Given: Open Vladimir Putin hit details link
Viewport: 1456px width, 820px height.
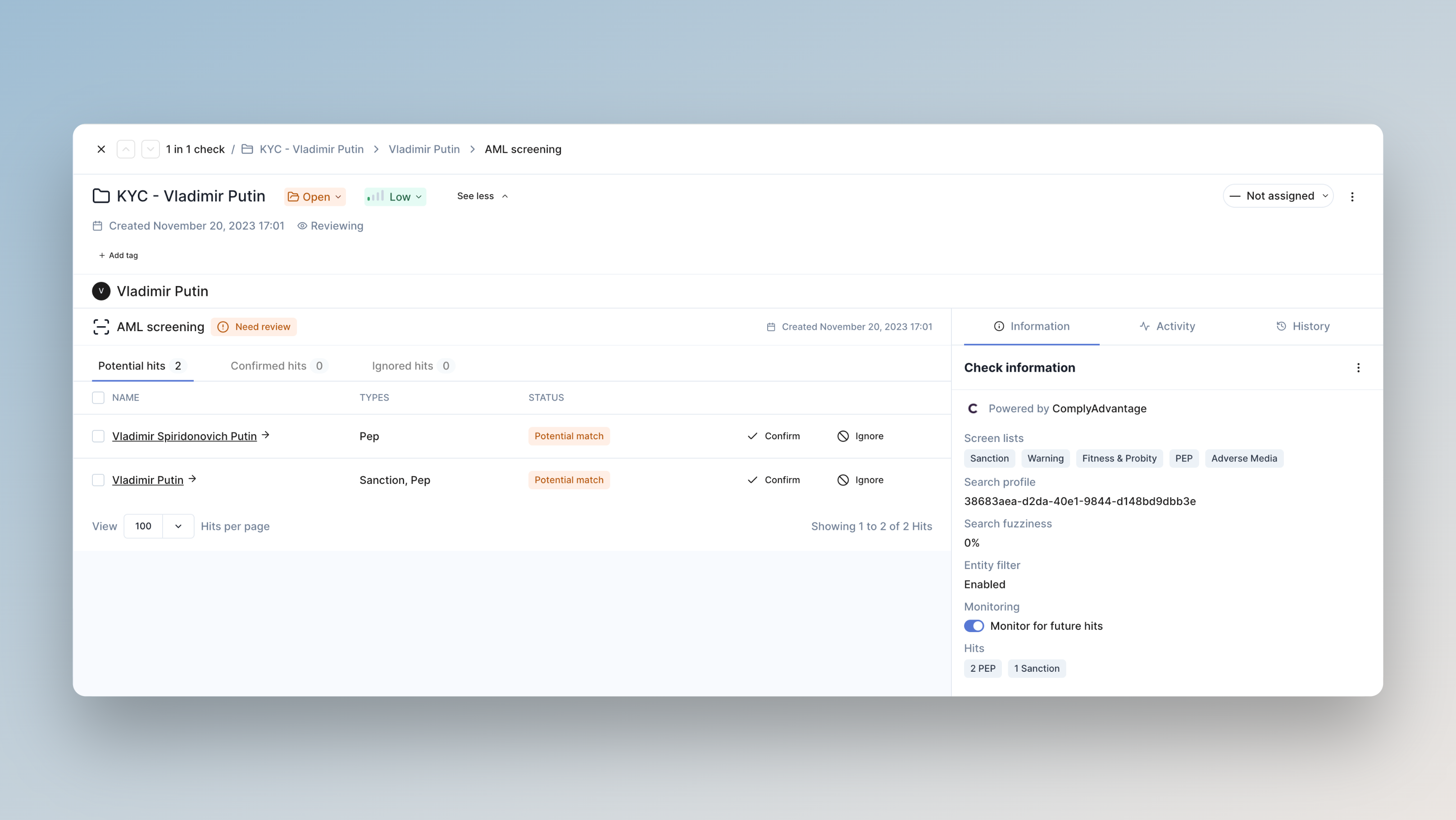Looking at the screenshot, I should (148, 480).
